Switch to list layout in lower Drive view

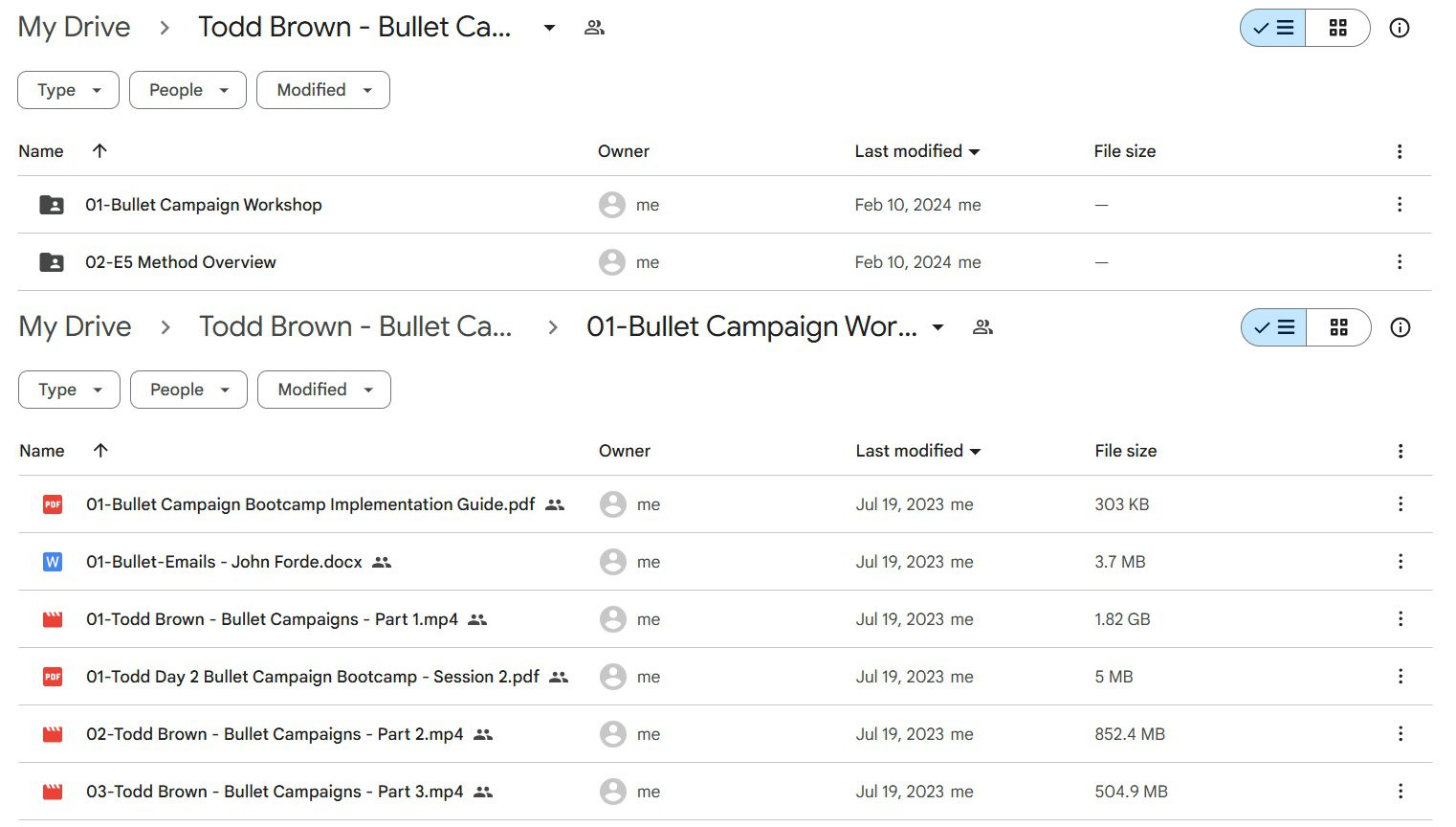(1274, 327)
